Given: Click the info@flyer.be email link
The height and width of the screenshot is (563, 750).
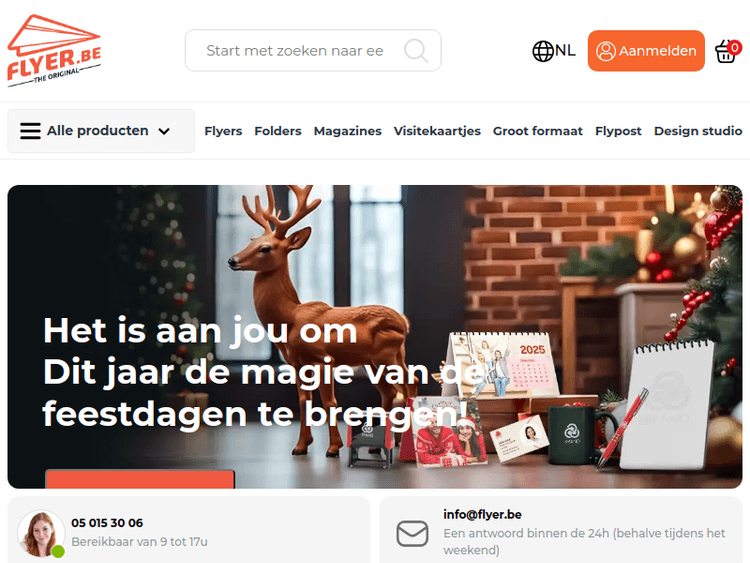Looking at the screenshot, I should (482, 515).
